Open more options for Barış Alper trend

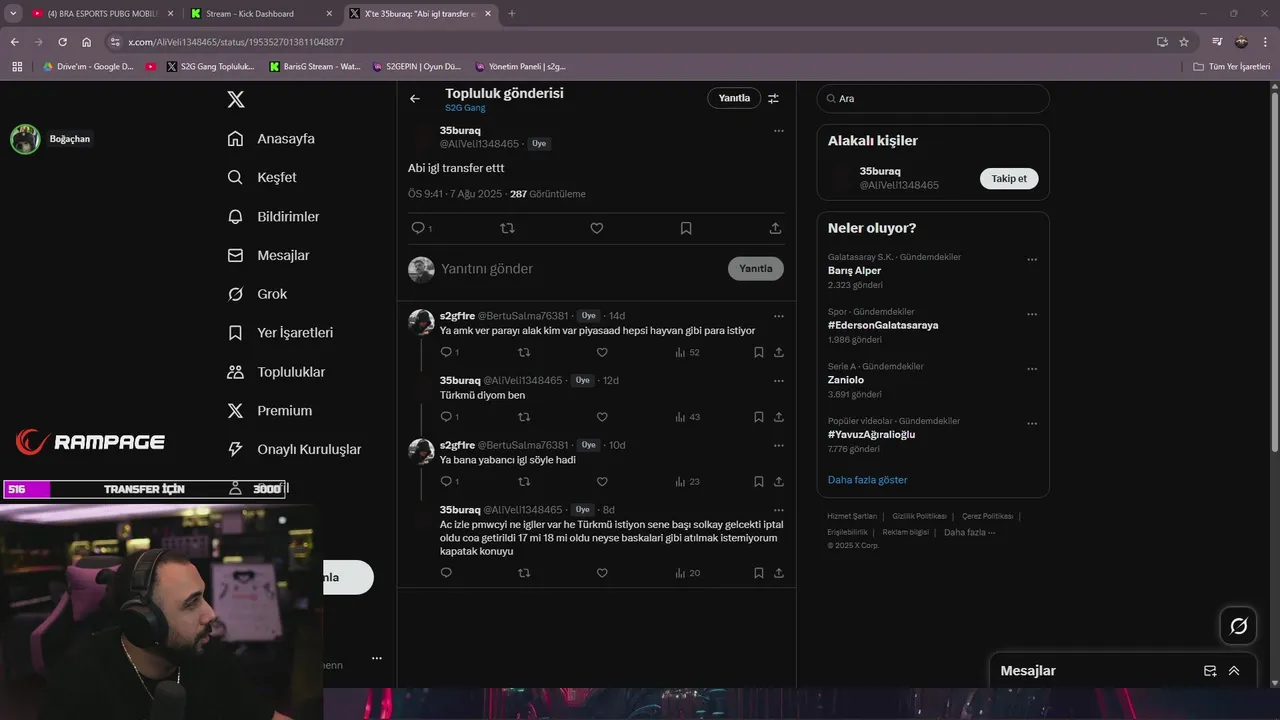point(1032,259)
